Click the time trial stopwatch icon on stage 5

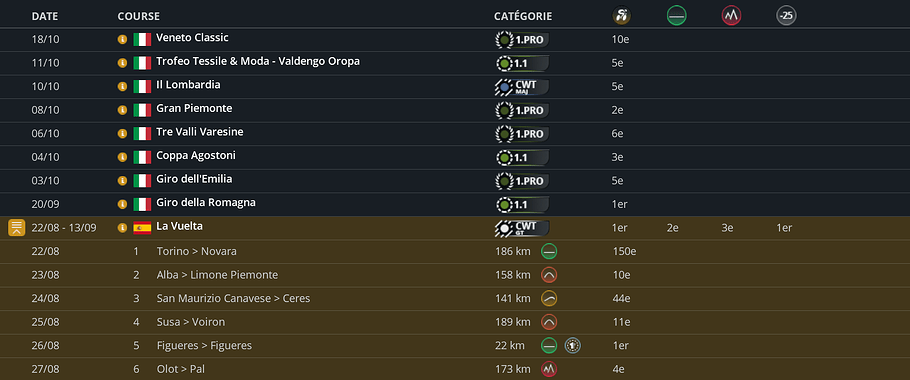click(x=573, y=346)
